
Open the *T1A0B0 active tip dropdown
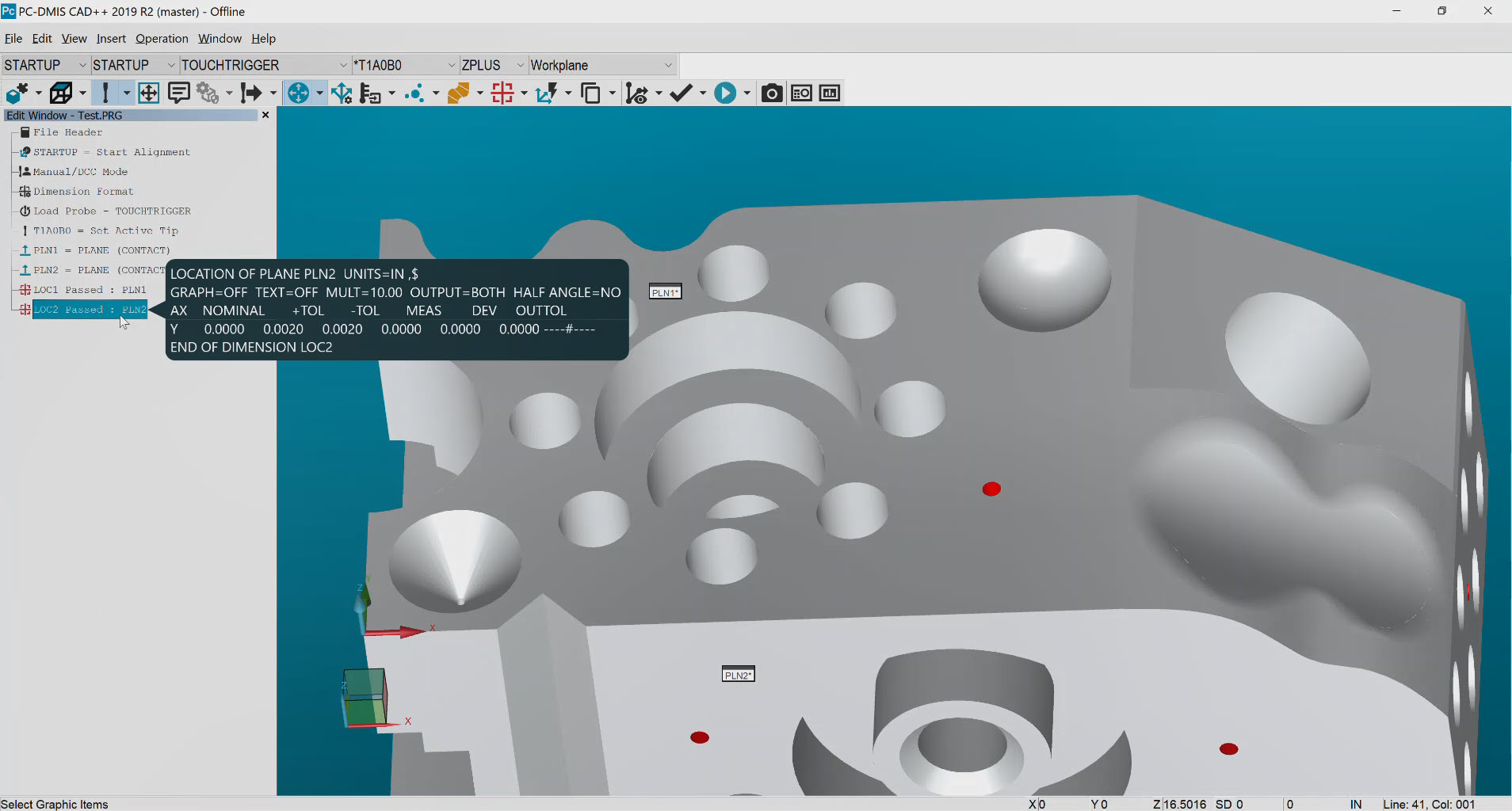tap(450, 65)
